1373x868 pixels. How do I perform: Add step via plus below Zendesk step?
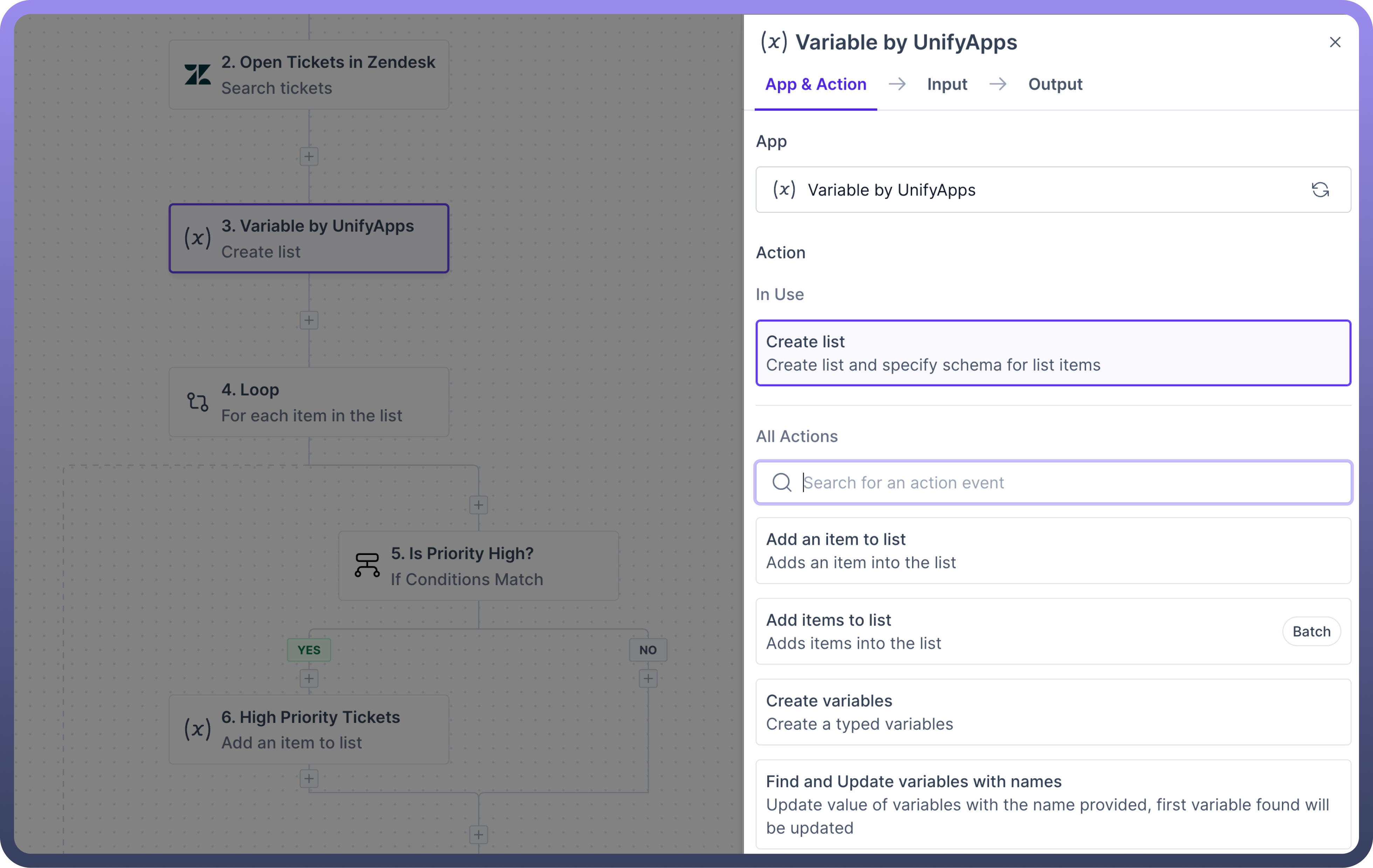point(309,156)
